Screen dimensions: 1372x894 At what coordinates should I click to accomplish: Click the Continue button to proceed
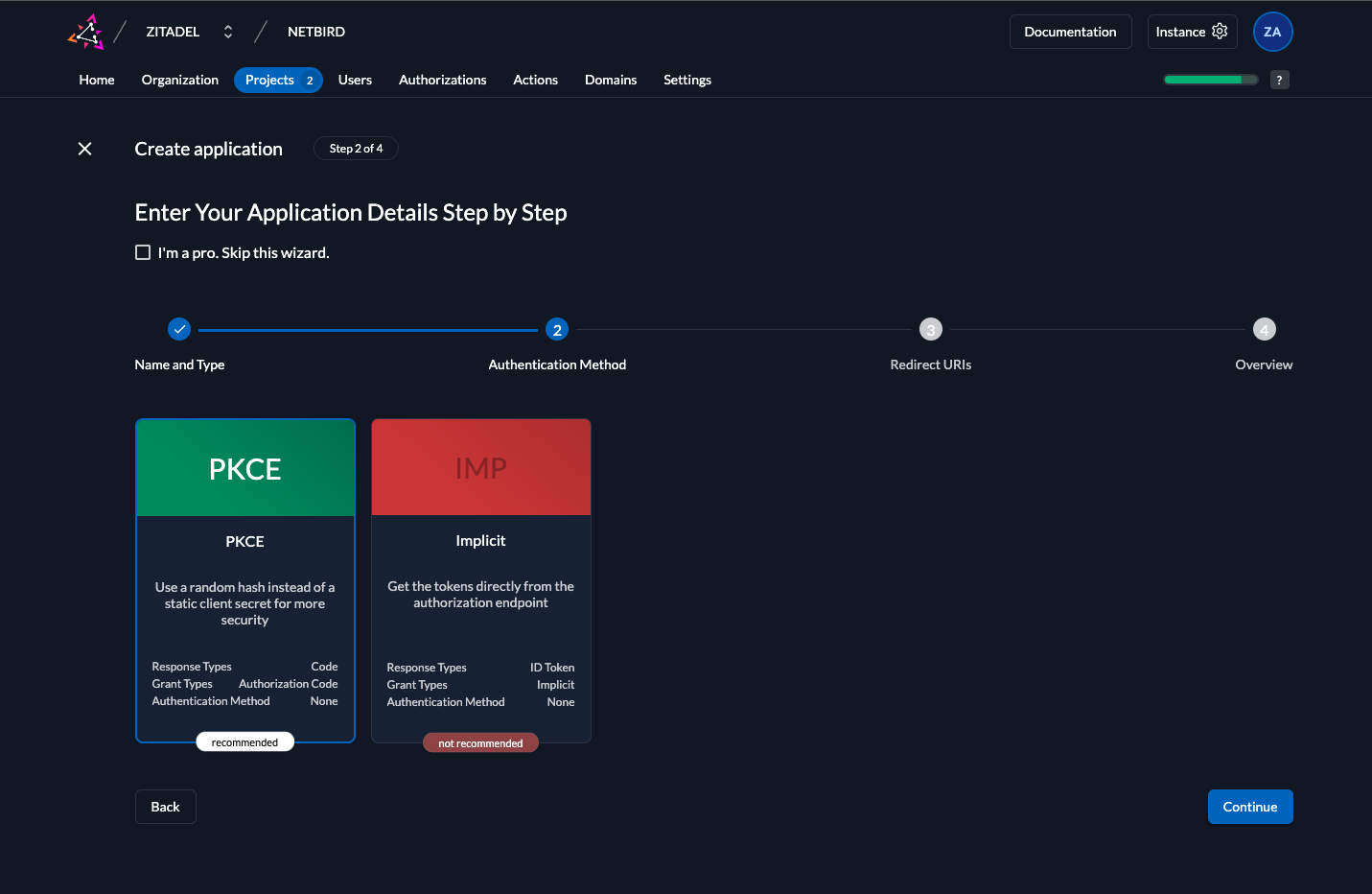point(1249,806)
